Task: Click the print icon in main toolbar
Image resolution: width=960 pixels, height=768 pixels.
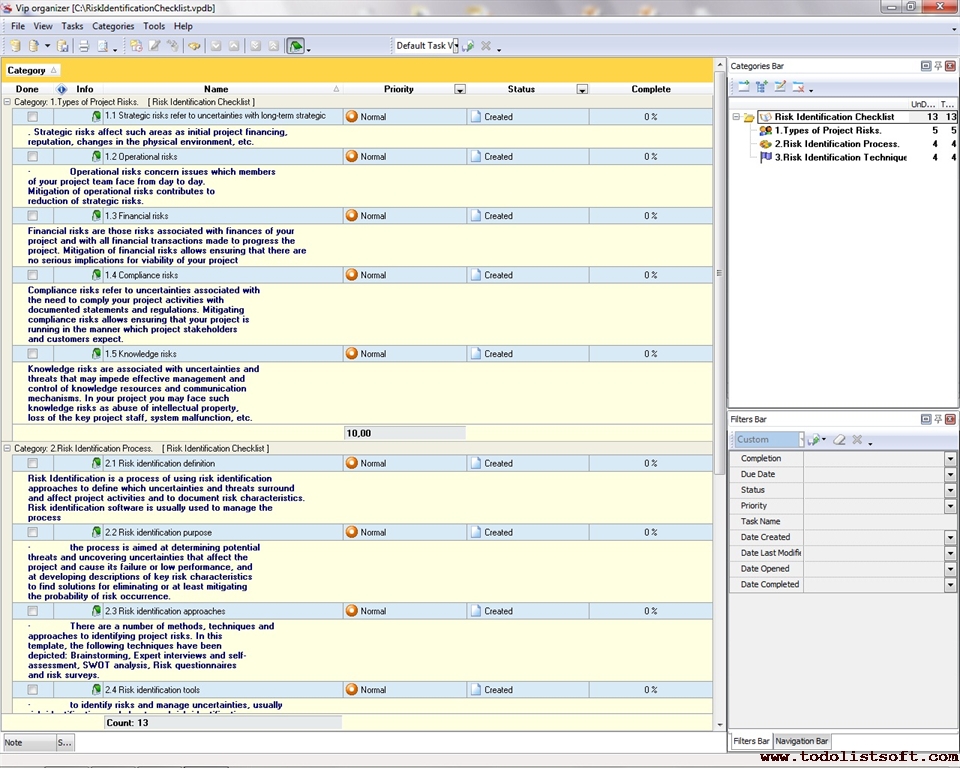Action: tap(84, 46)
